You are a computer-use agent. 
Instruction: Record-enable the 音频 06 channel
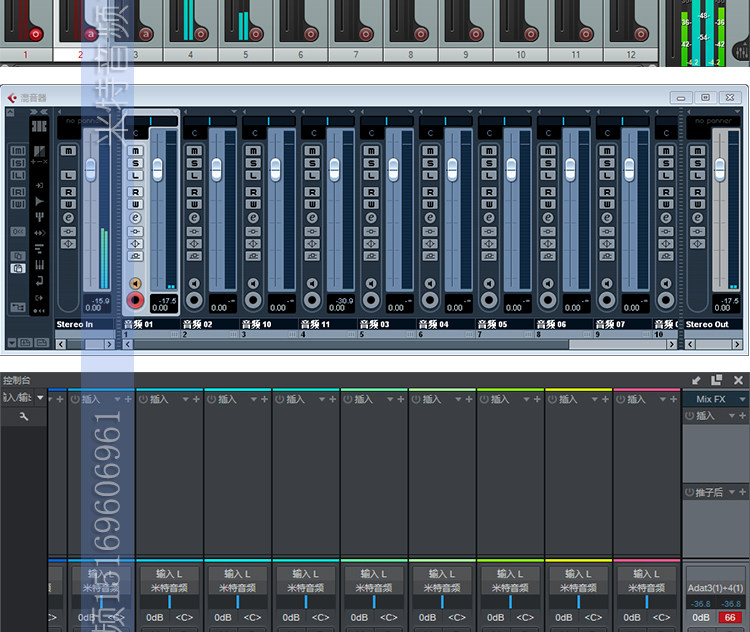548,300
